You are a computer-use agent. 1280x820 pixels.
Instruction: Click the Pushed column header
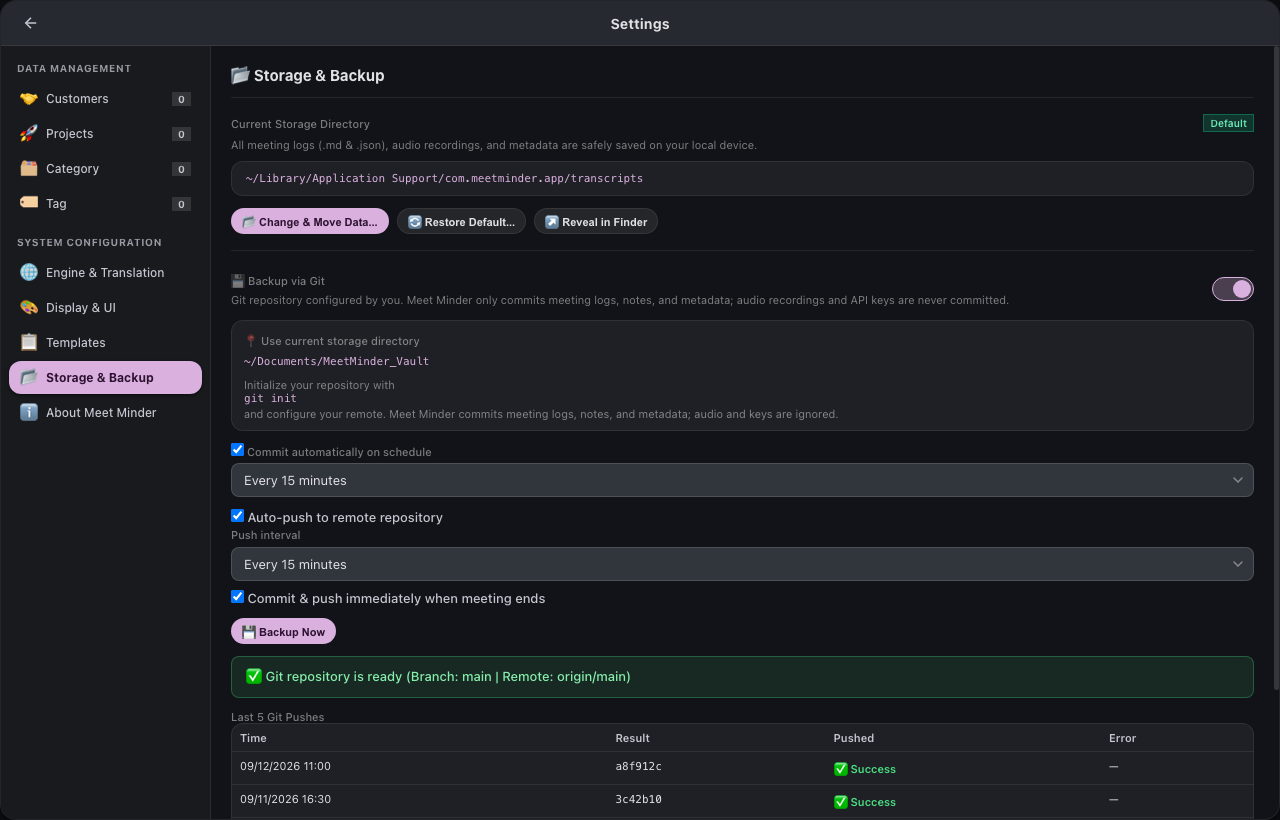pyautogui.click(x=854, y=738)
